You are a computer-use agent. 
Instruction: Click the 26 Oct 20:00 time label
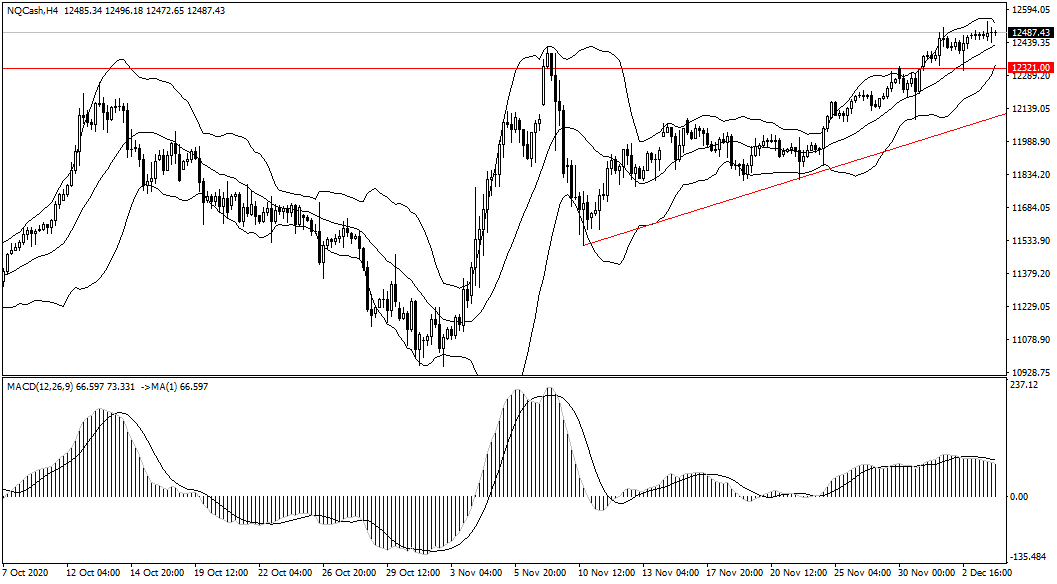tap(351, 574)
